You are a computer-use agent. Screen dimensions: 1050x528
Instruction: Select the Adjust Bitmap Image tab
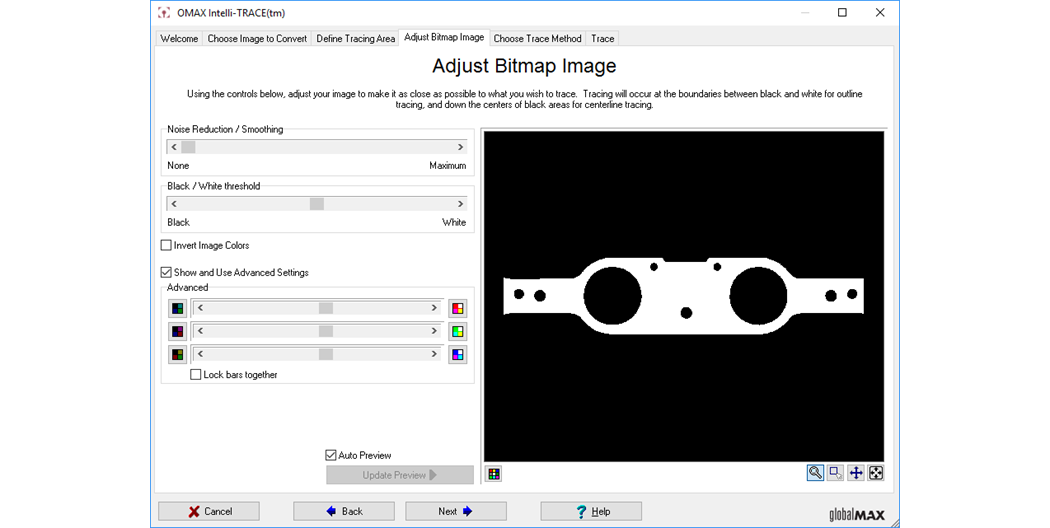444,38
